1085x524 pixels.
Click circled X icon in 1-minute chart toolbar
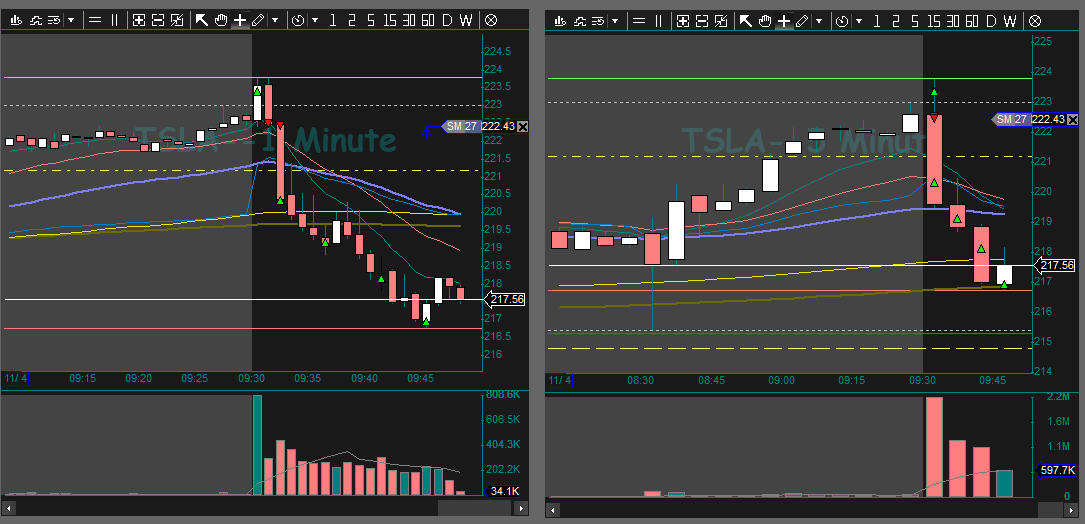[x=491, y=20]
